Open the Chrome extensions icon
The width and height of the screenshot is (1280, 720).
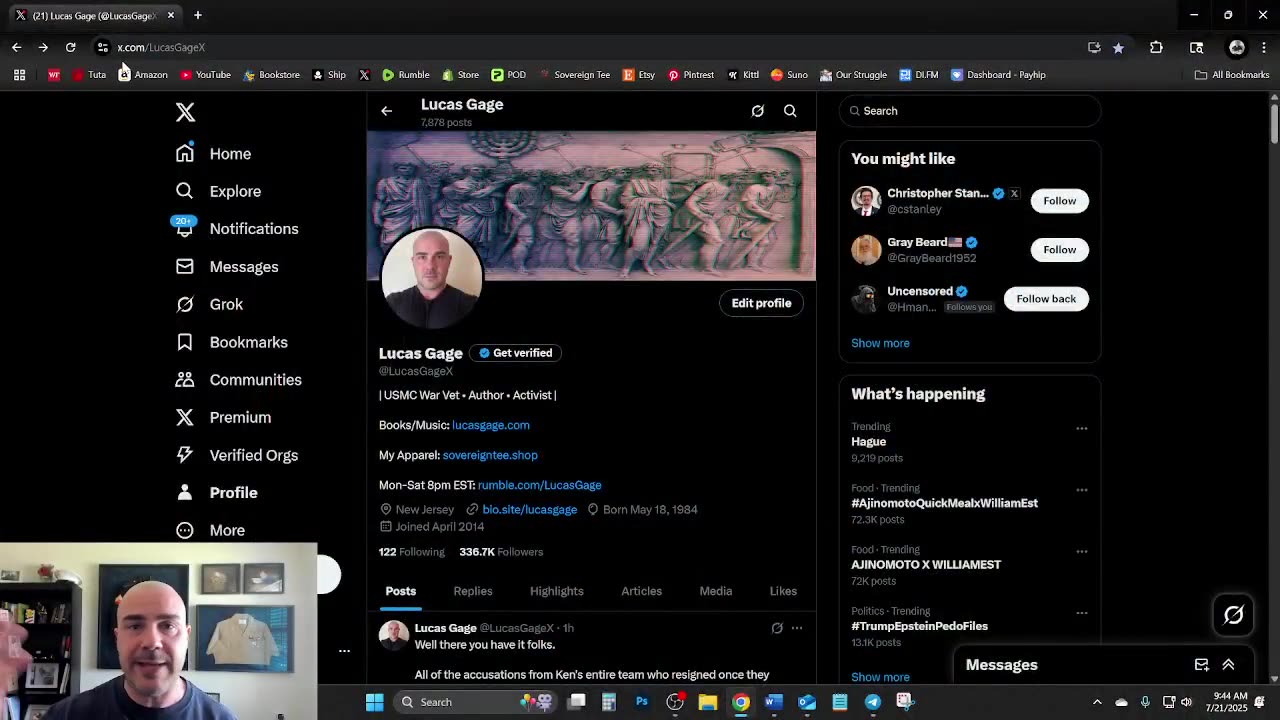coord(1156,47)
